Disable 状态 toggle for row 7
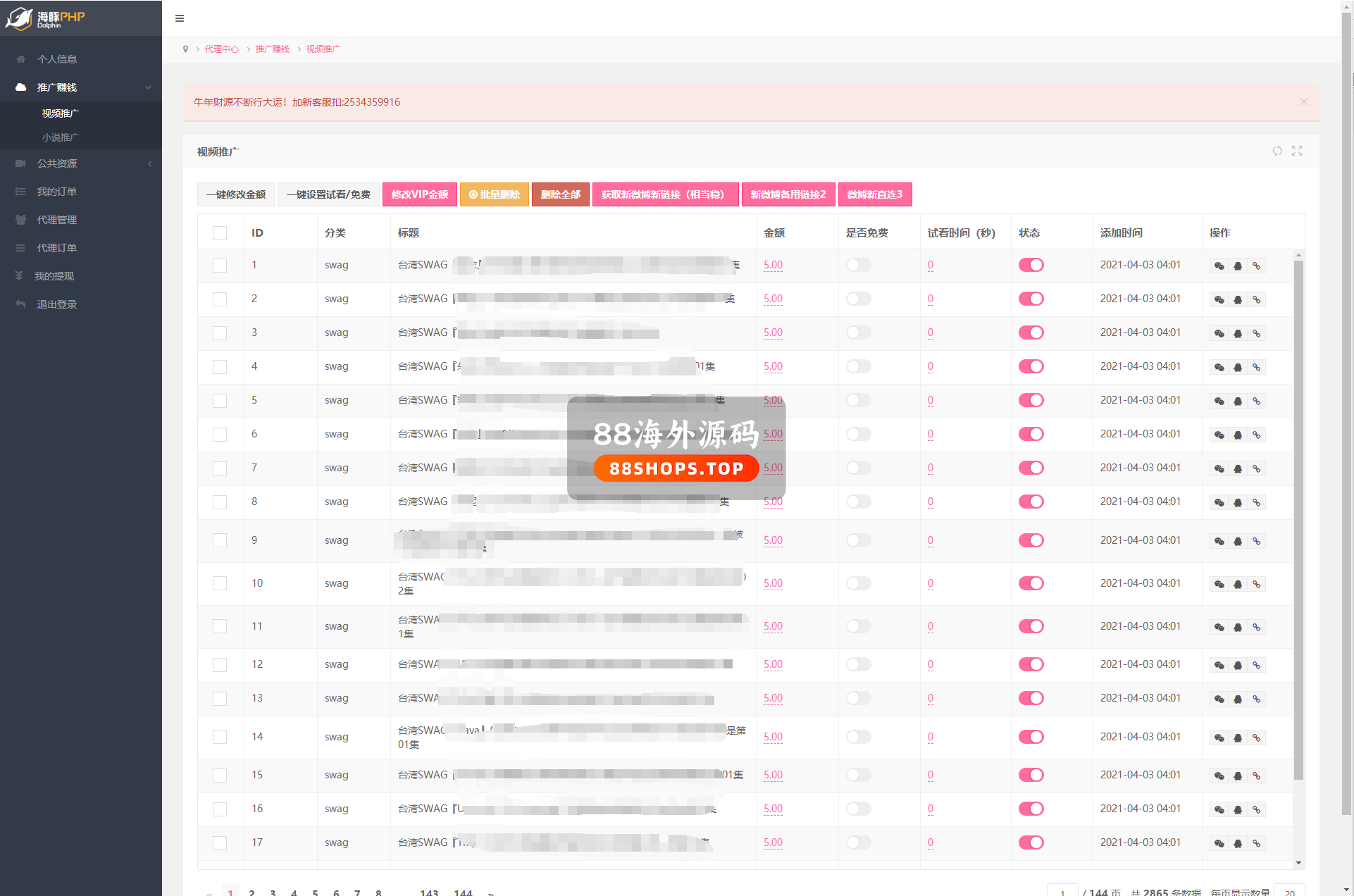Image resolution: width=1354 pixels, height=896 pixels. coord(1031,468)
